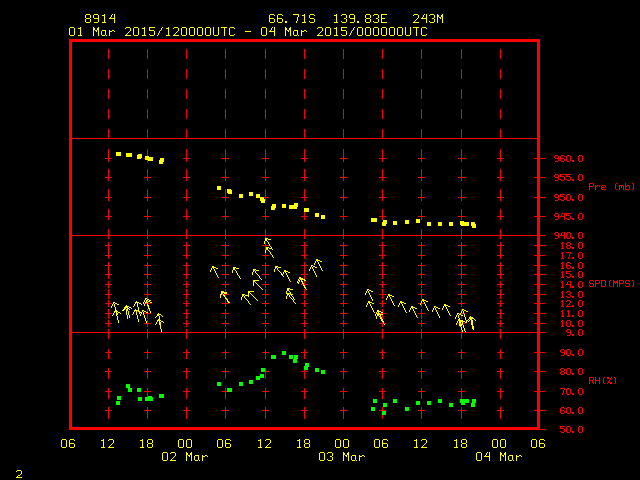This screenshot has height=480, width=640.
Task: Click the Pre (mb) axis label
Action: point(611,187)
